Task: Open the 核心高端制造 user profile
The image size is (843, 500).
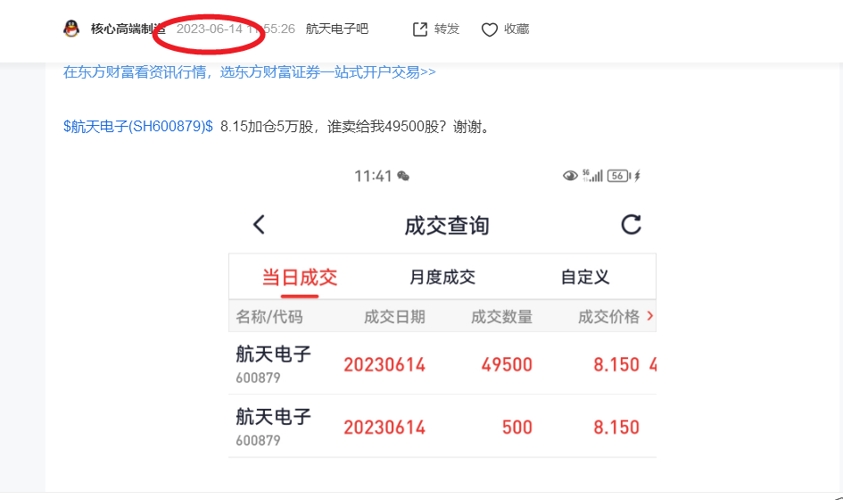Action: (128, 28)
